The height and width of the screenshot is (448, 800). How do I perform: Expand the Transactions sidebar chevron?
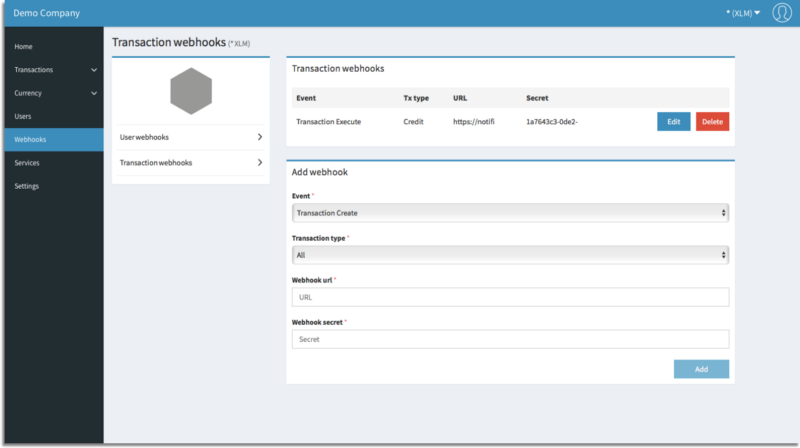point(94,70)
